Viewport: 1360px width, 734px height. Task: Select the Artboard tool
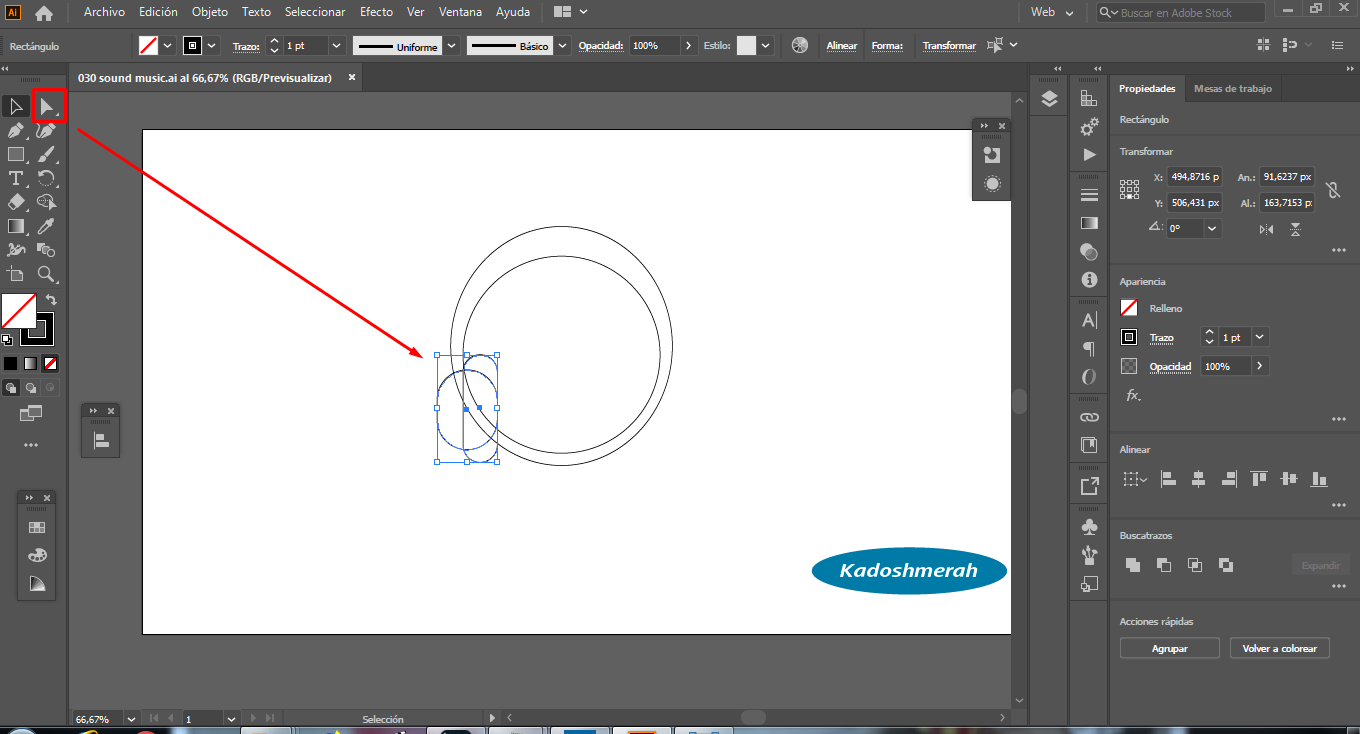pos(16,274)
